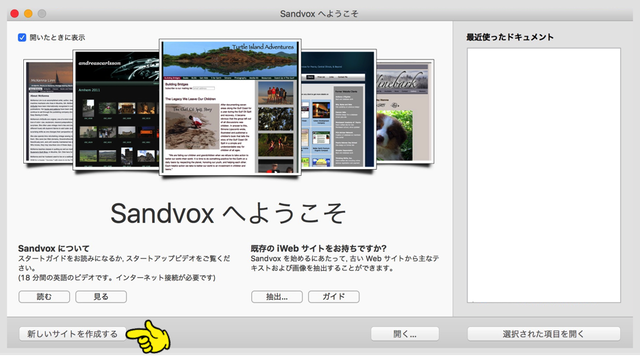This screenshot has width=640, height=364.
Task: Click the Sandvox へようこそ large heading
Action: pyautogui.click(x=228, y=213)
